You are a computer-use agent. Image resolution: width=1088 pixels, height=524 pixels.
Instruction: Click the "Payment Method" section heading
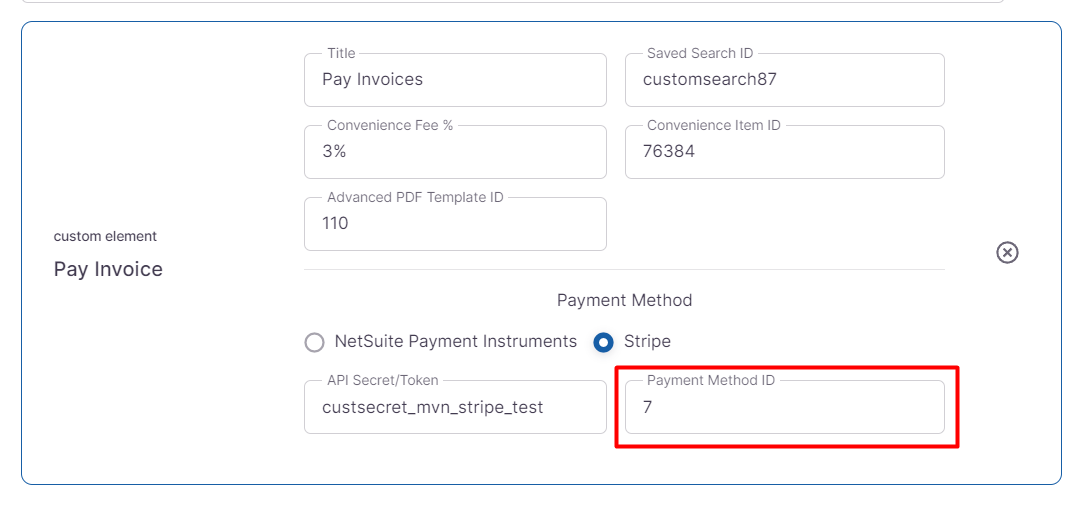pos(624,300)
